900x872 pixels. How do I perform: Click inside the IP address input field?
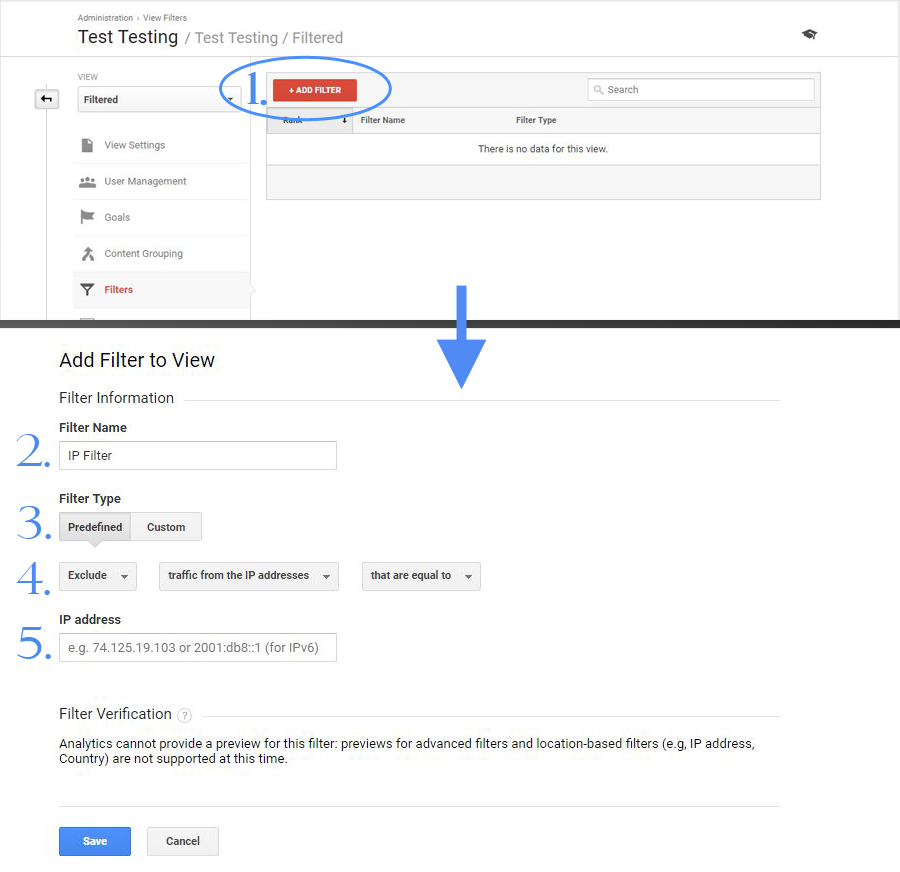tap(197, 647)
